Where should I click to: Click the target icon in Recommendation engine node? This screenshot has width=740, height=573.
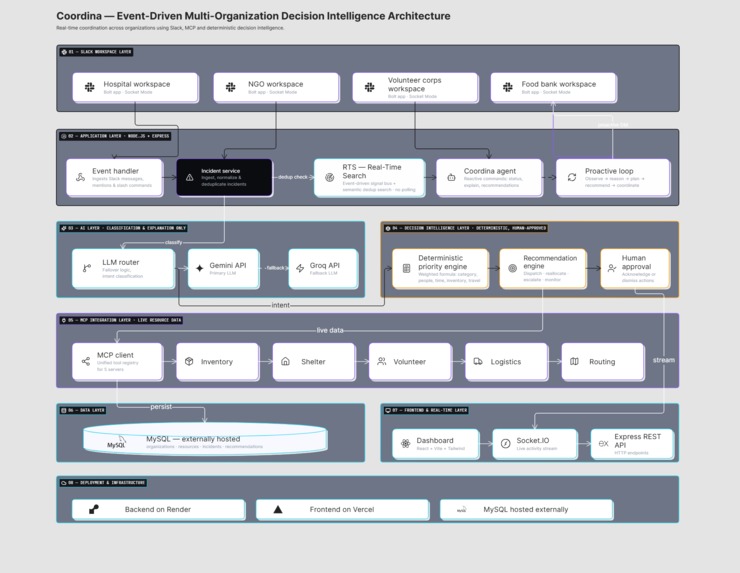tap(513, 268)
